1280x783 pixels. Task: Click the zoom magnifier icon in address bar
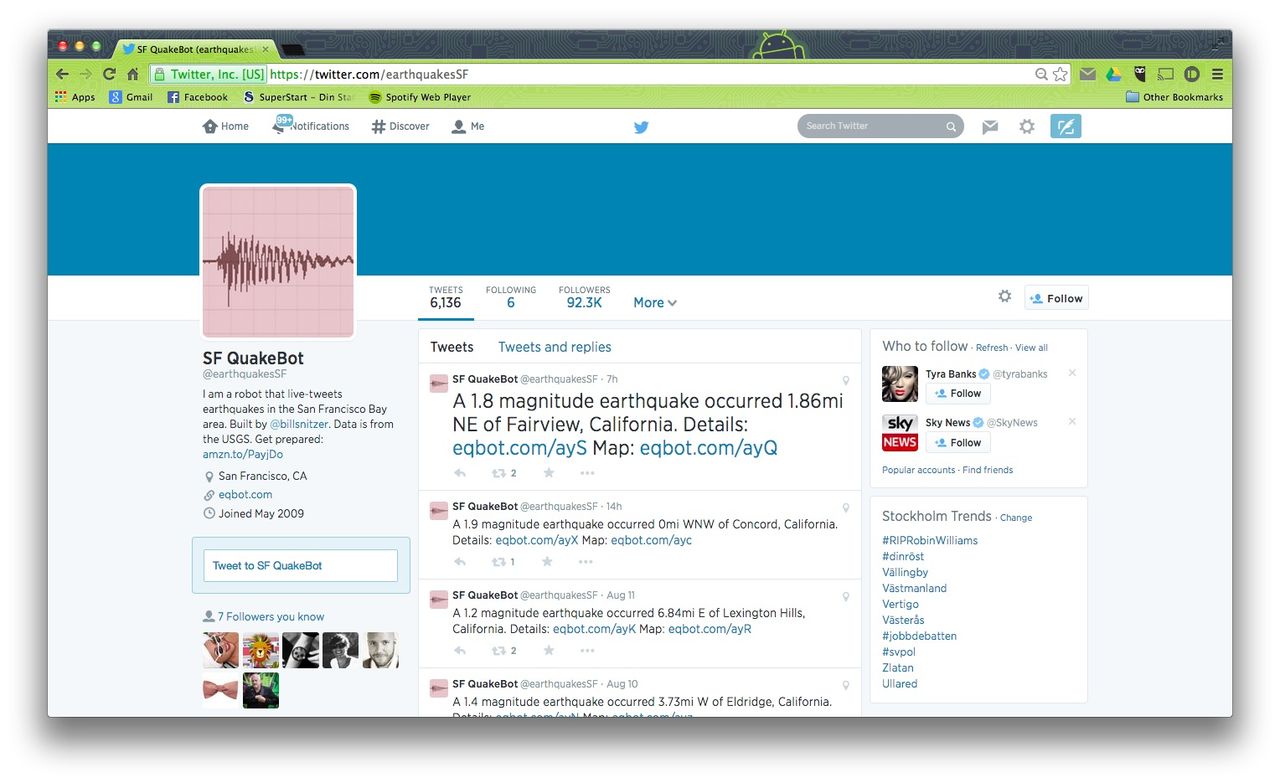point(1041,74)
